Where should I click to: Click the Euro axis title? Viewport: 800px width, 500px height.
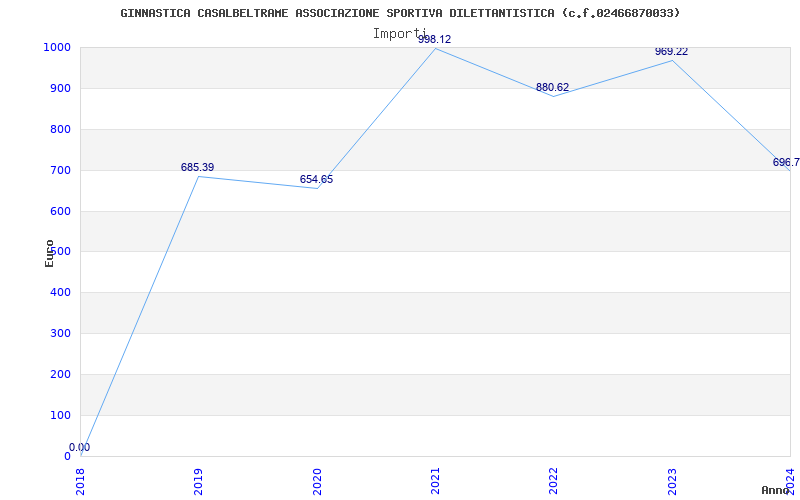click(x=49, y=253)
